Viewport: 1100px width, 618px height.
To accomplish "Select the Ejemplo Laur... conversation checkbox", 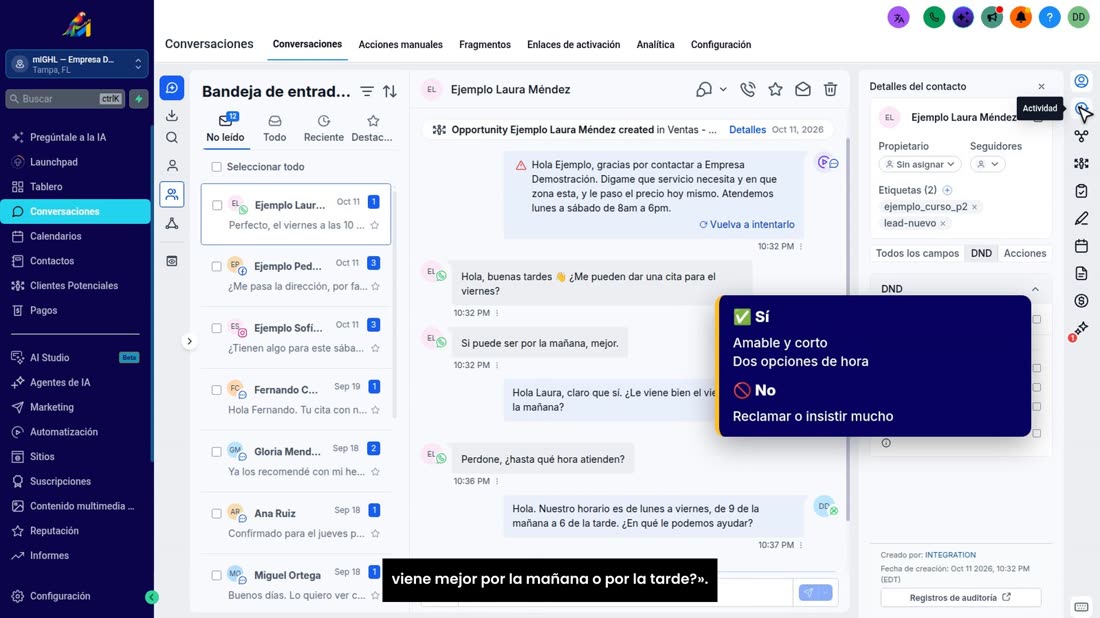I will coord(217,205).
